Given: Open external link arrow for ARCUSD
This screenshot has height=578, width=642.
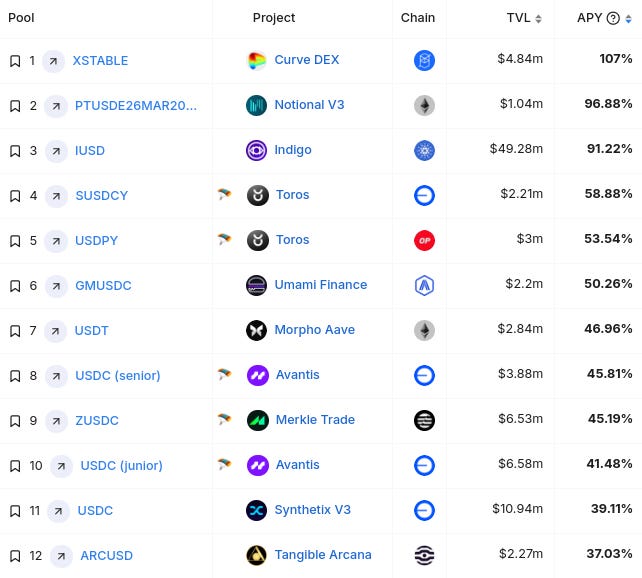Looking at the screenshot, I should 61,557.
